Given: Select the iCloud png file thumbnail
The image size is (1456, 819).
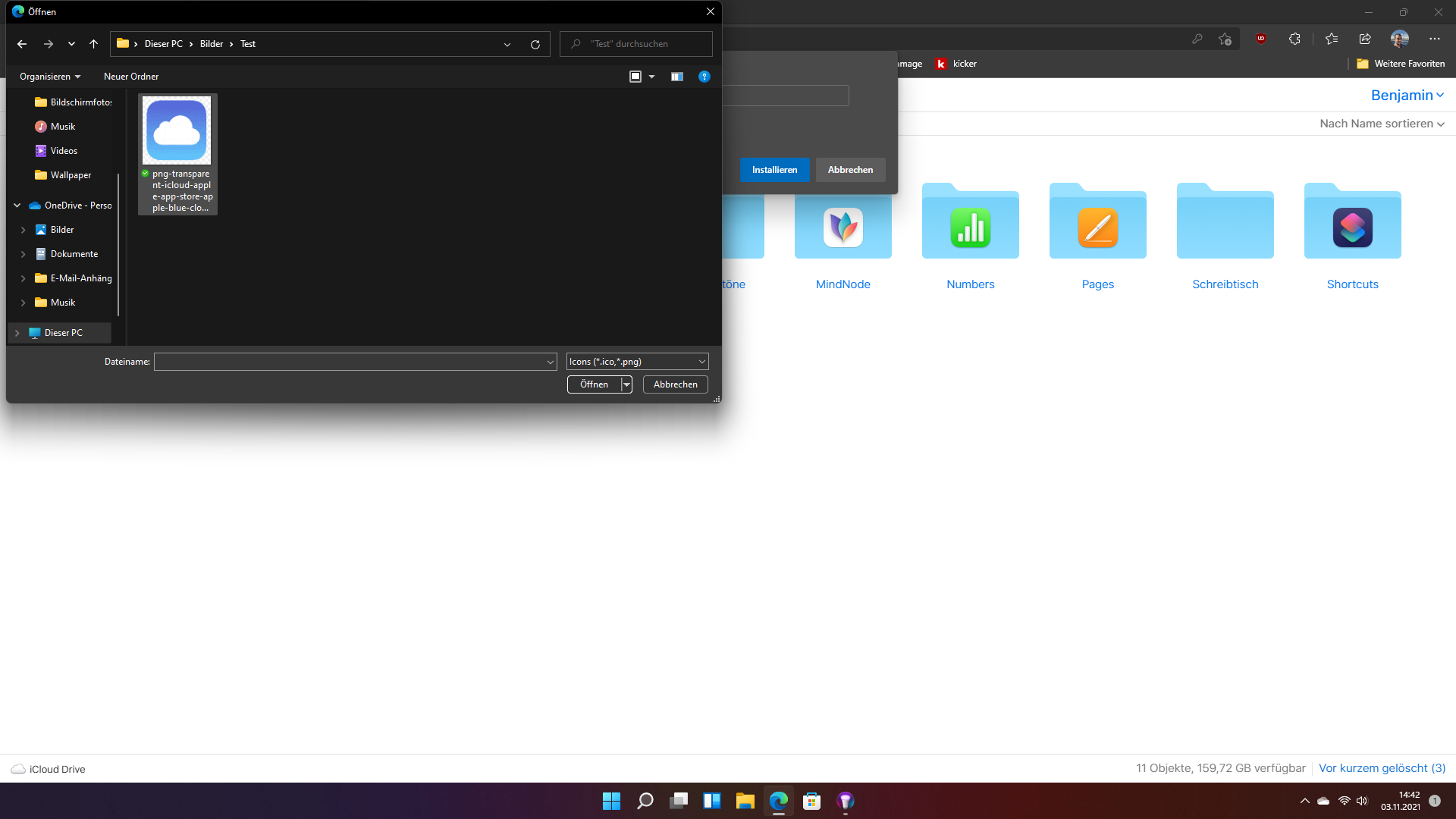Looking at the screenshot, I should tap(177, 131).
